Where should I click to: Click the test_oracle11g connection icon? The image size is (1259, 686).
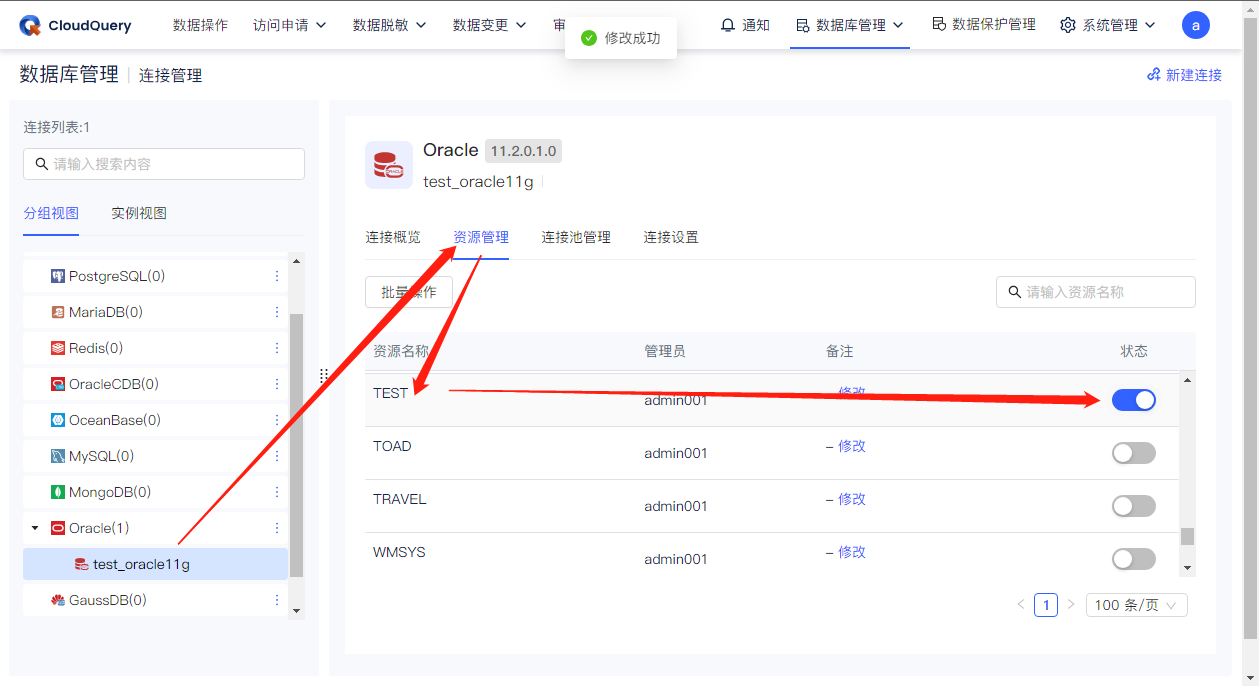(82, 564)
